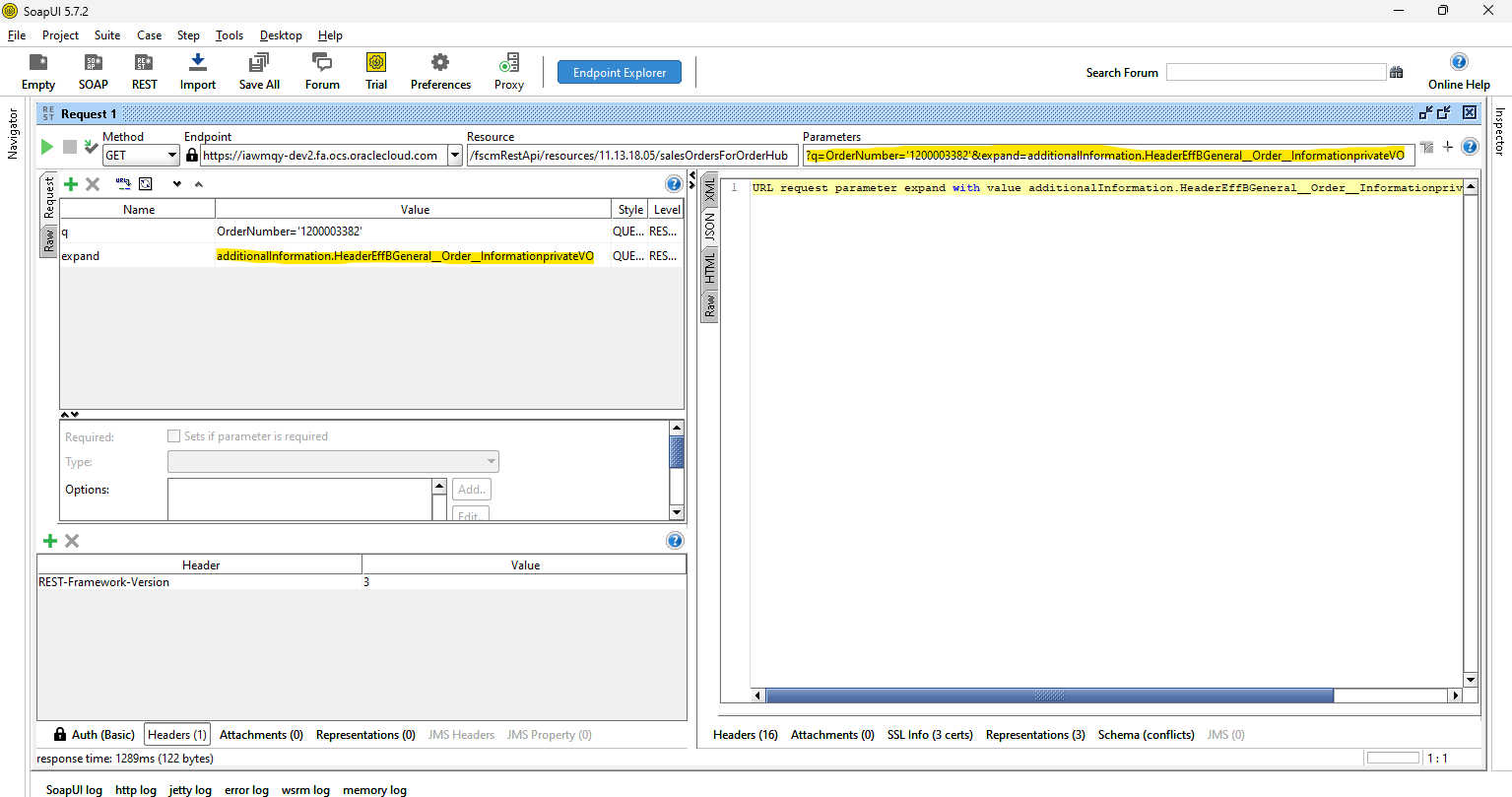
Task: Select the REST-Framework-Version header row
Action: tap(362, 582)
